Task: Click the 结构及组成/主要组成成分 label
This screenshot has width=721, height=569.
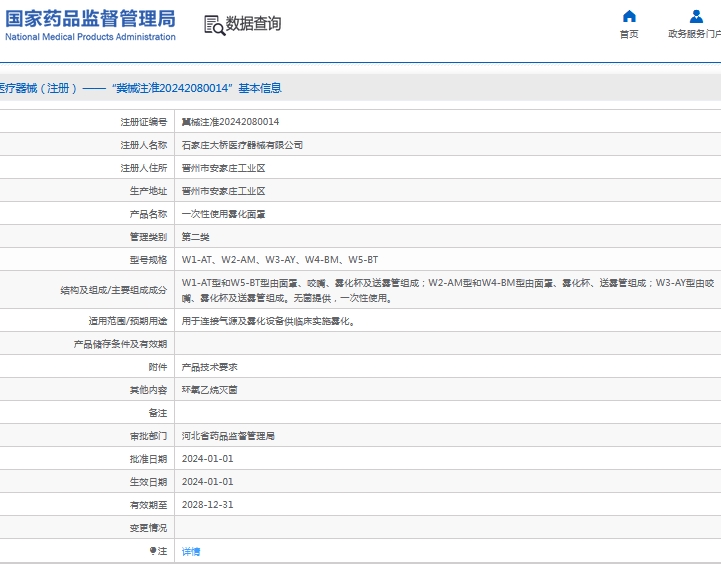Action: (114, 290)
